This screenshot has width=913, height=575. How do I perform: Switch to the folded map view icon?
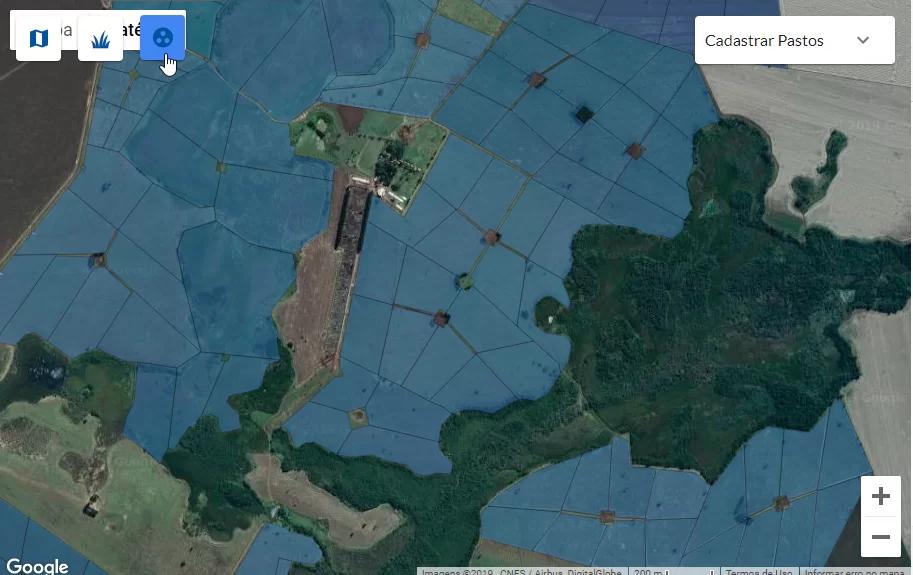38,39
